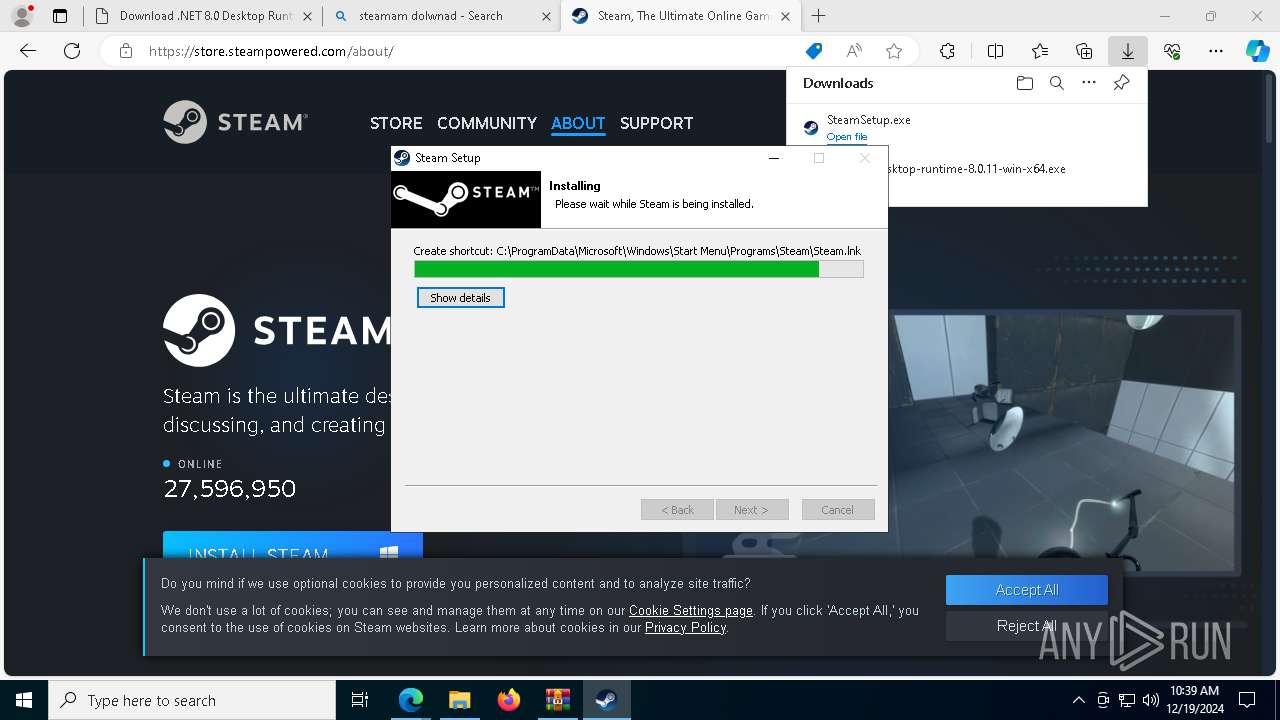
Task: Open File Explorer from the taskbar
Action: (x=460, y=700)
